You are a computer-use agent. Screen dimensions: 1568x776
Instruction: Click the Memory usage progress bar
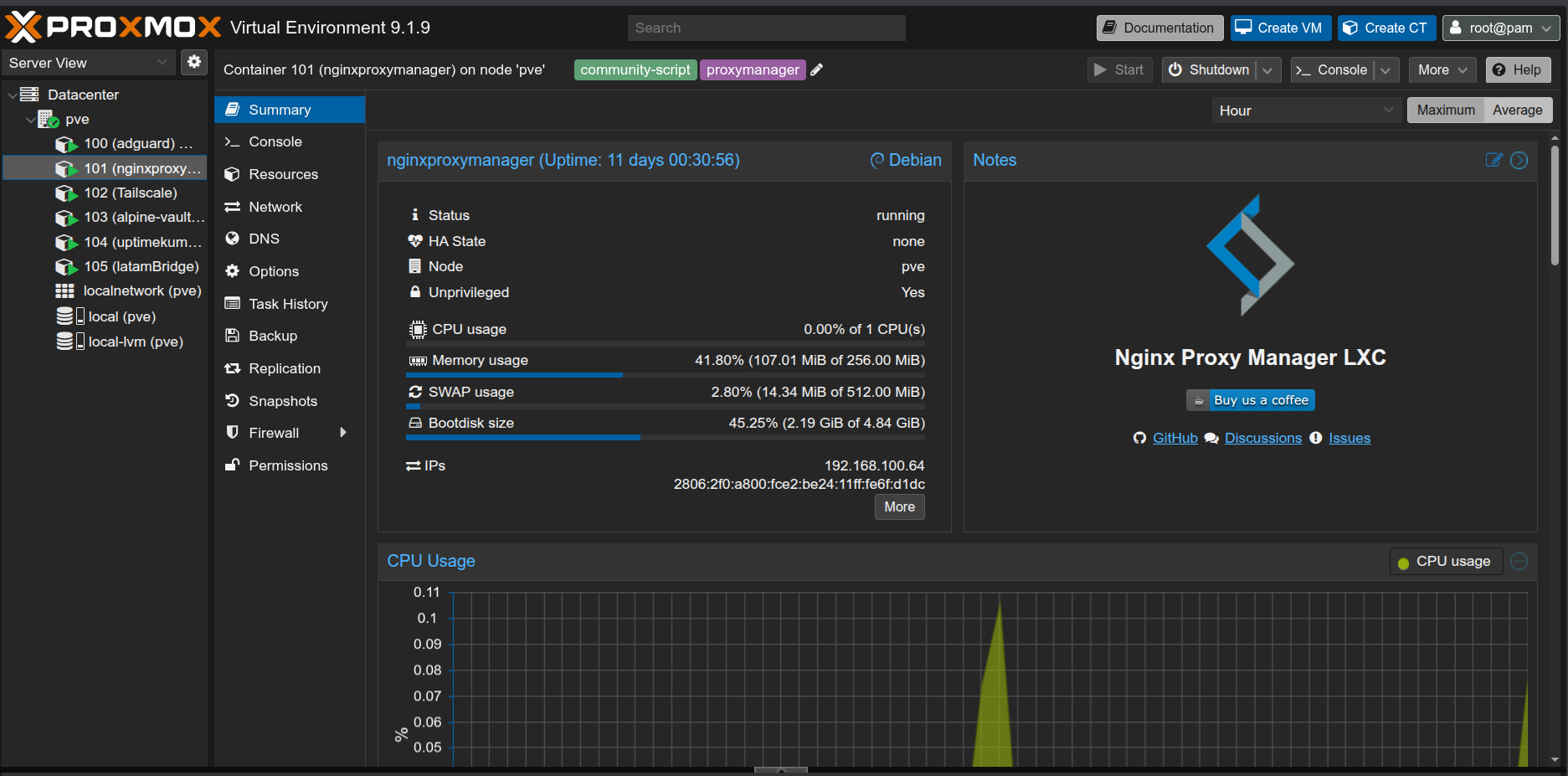[666, 375]
